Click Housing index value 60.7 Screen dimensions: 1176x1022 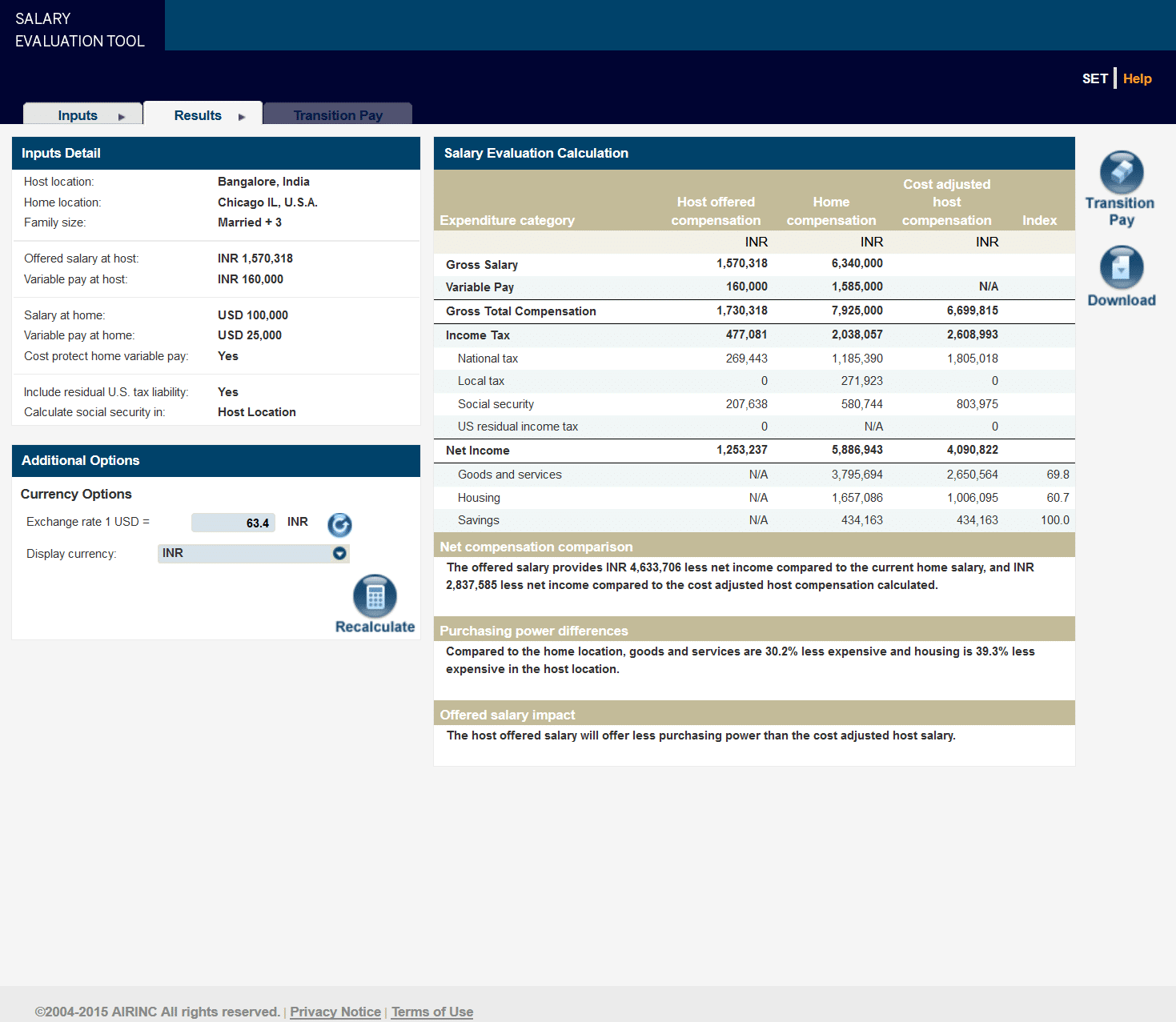coord(1058,498)
